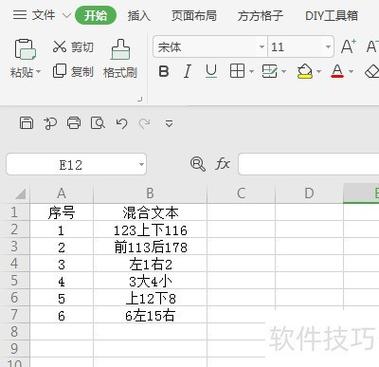Select column D header
Image resolution: width=379 pixels, height=367 pixels.
pos(309,193)
